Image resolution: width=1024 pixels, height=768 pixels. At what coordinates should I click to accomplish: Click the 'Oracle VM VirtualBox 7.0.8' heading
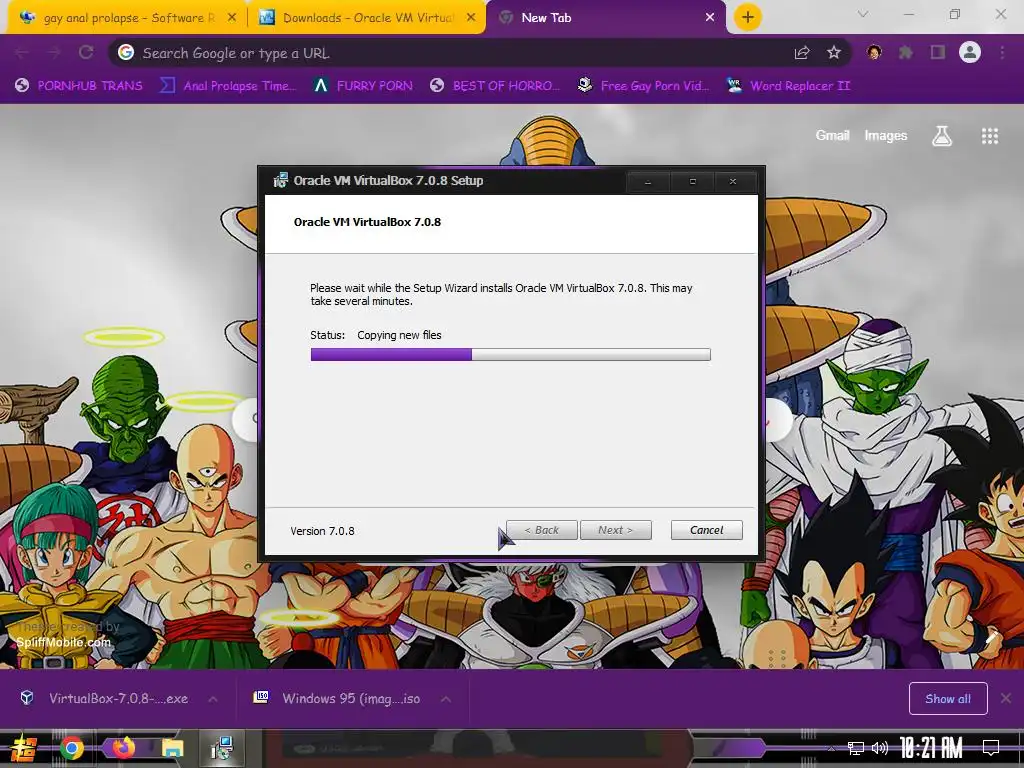[367, 222]
